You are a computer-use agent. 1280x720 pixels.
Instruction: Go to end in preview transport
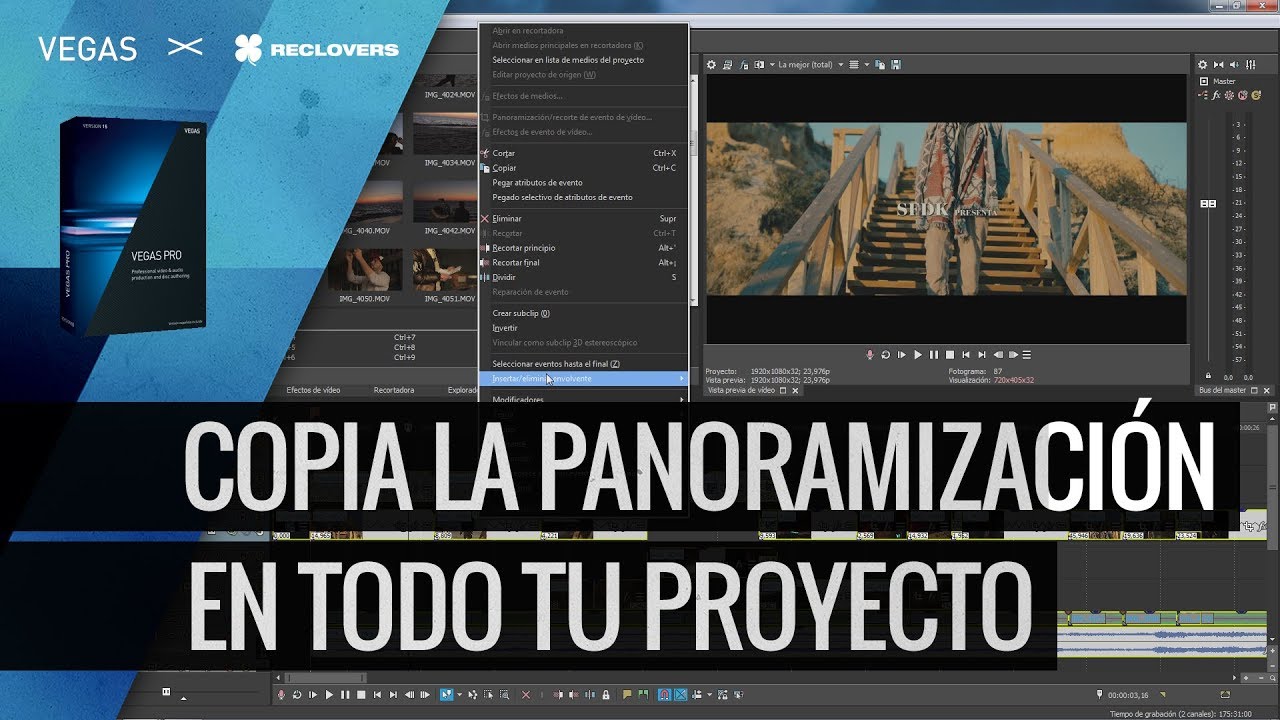pyautogui.click(x=982, y=355)
